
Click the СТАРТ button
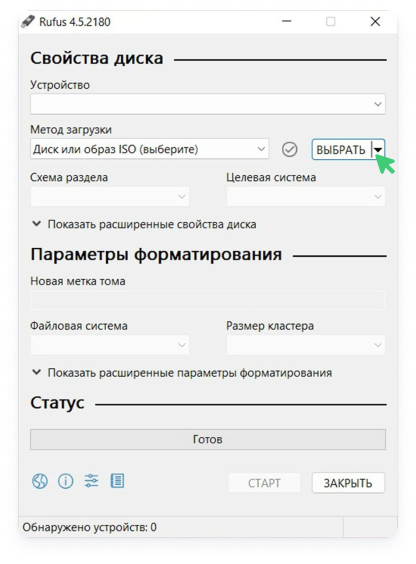pyautogui.click(x=264, y=483)
